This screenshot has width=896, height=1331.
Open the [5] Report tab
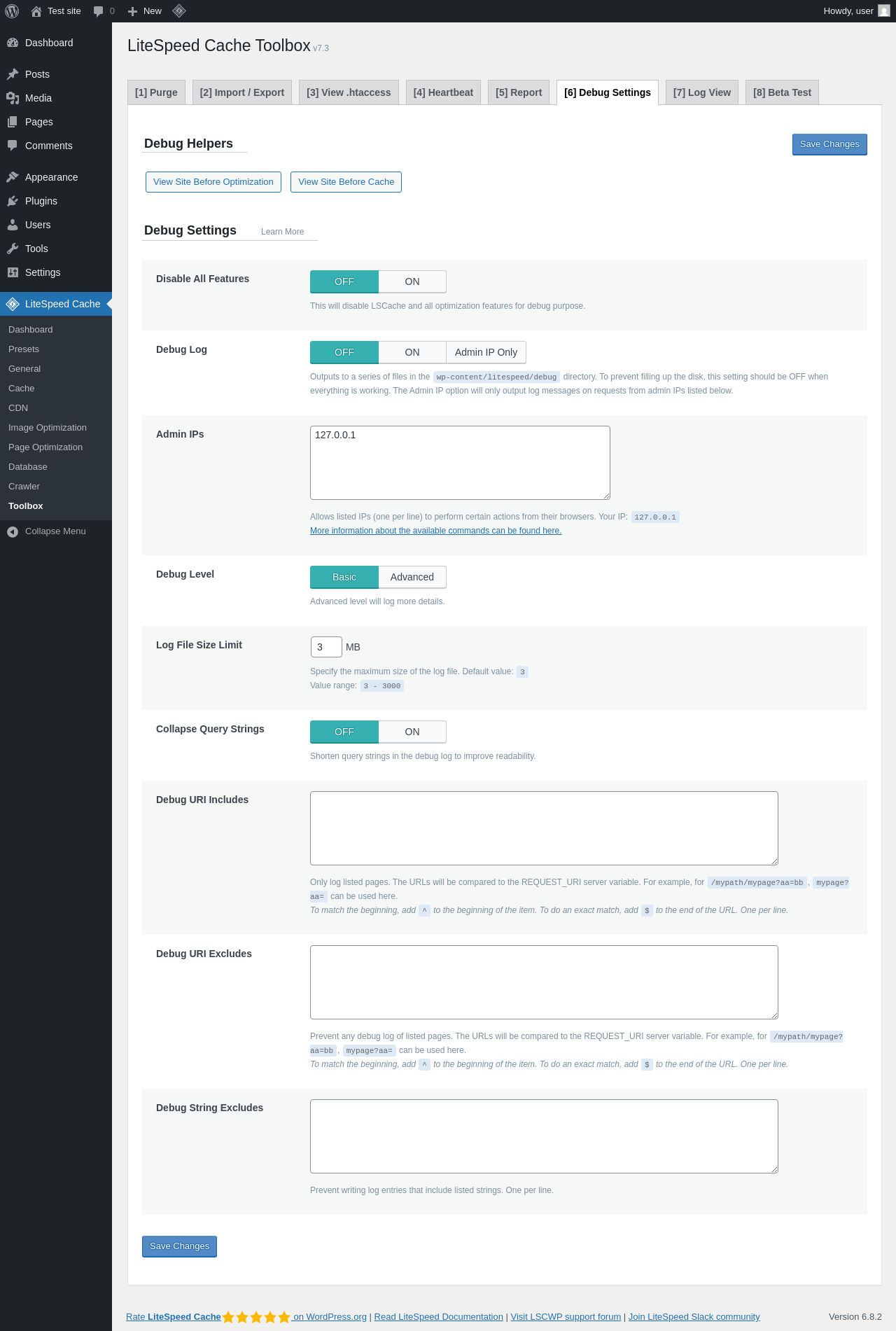point(519,92)
